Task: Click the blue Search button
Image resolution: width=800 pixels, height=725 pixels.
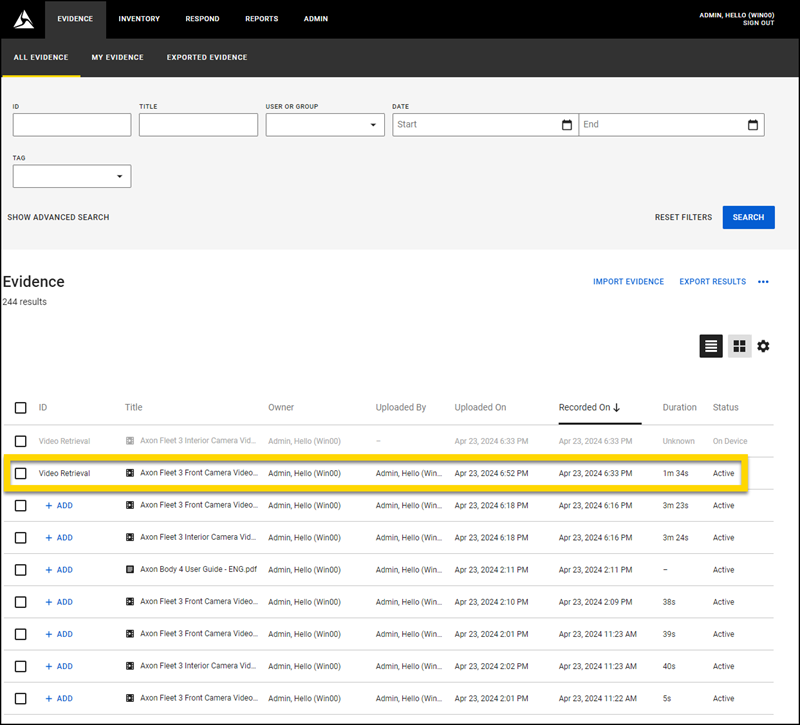Action: [x=748, y=217]
